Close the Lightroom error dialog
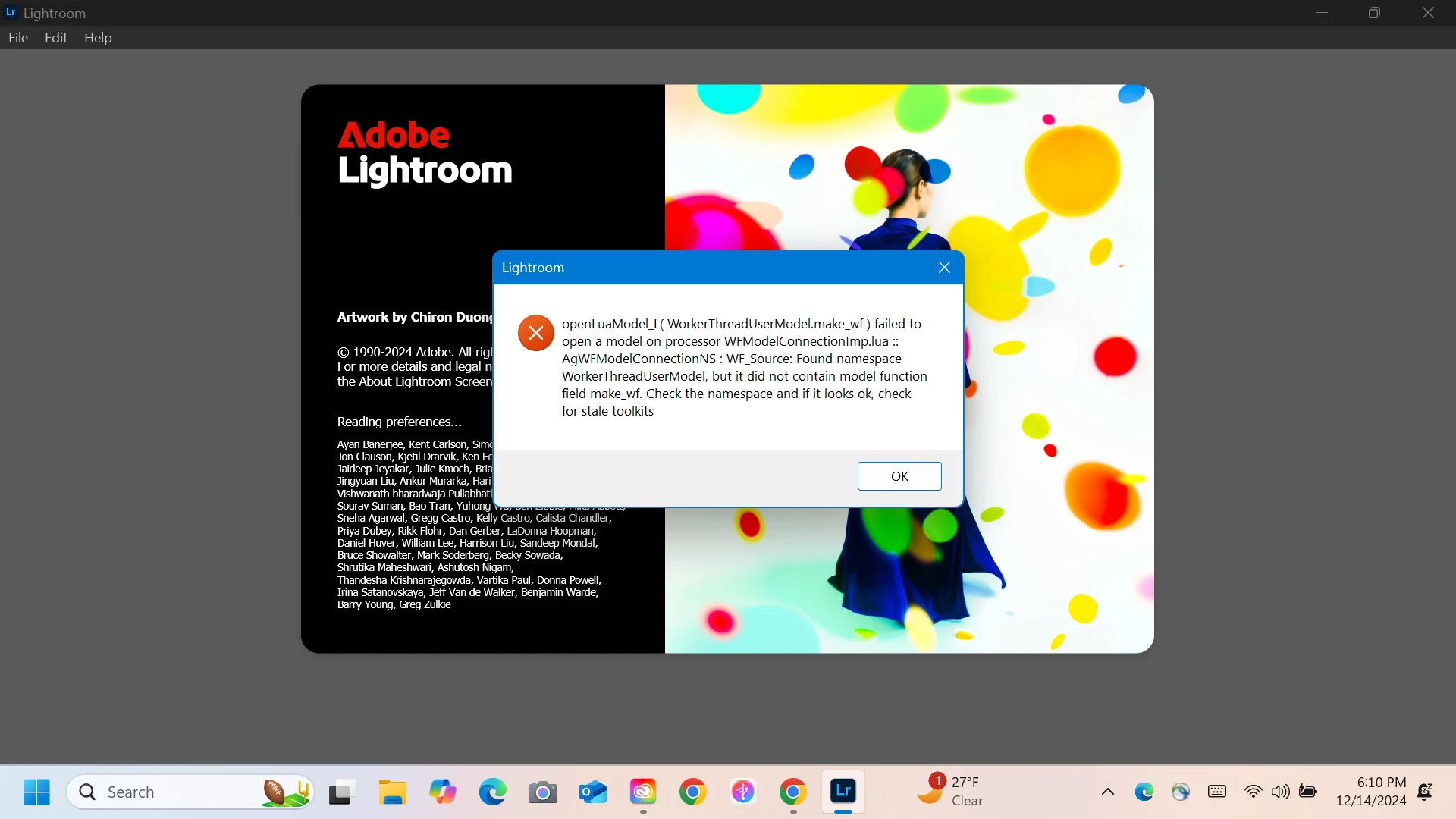This screenshot has width=1456, height=819. 944,268
